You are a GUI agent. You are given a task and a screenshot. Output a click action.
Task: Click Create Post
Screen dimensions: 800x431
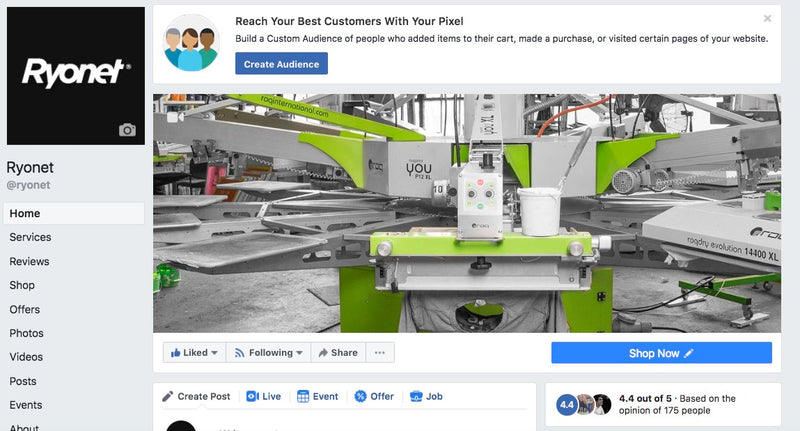click(196, 396)
